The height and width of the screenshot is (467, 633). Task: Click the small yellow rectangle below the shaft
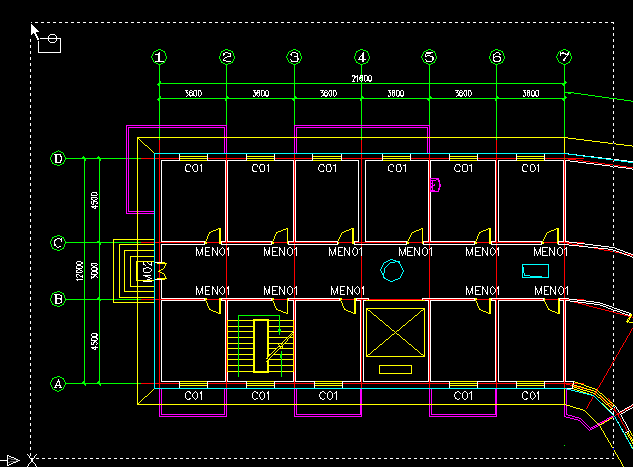pos(395,369)
